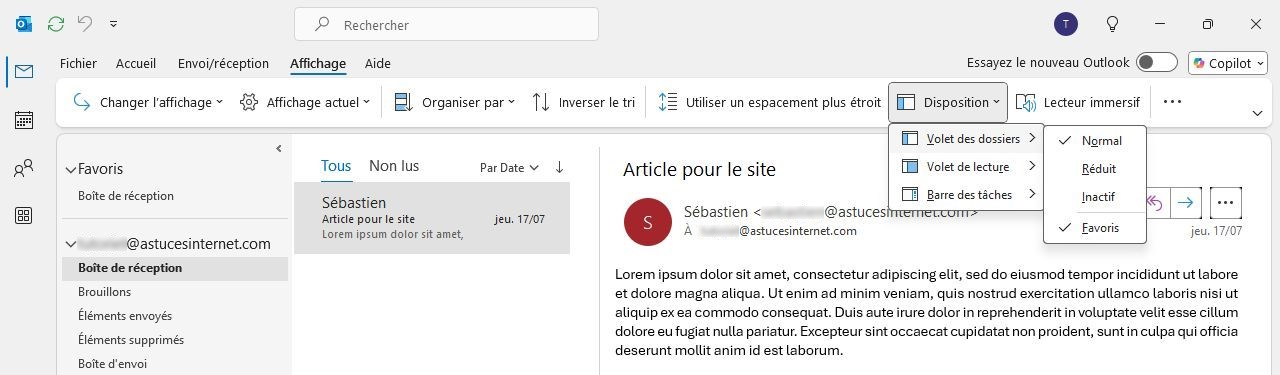
Task: Click the Inverser le tri arrows icon
Action: pos(541,102)
